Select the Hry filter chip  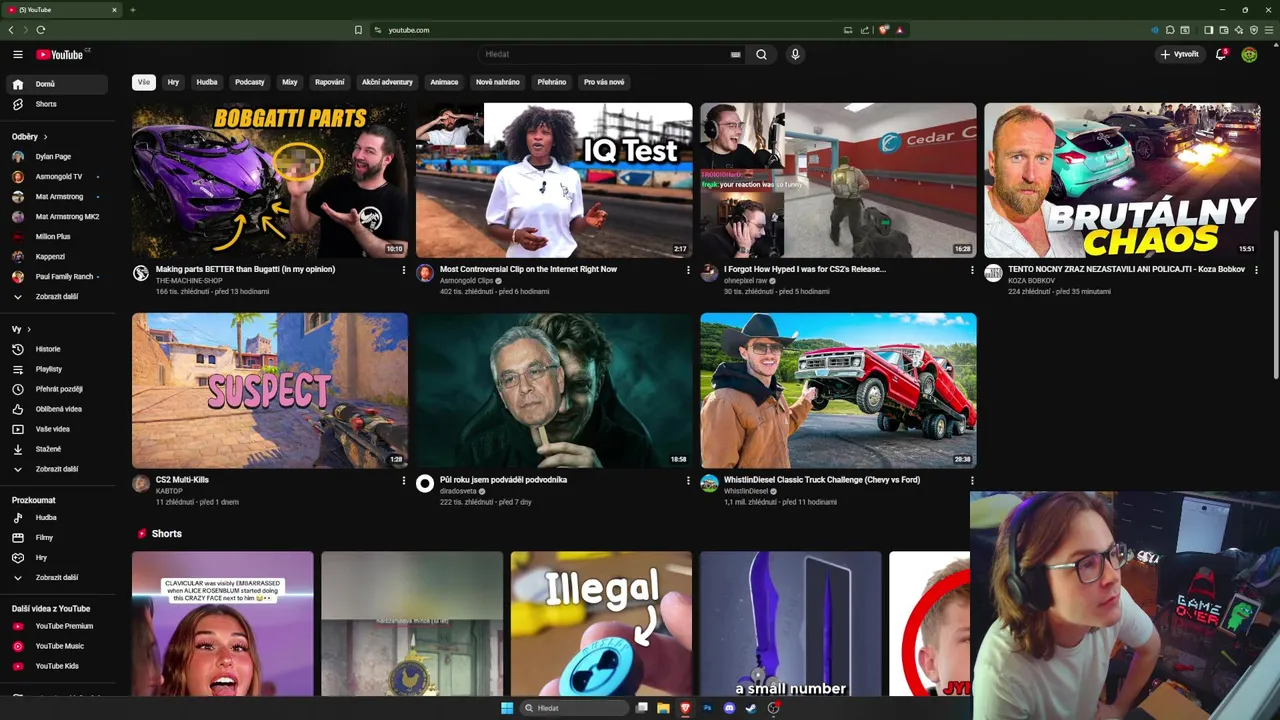click(173, 82)
